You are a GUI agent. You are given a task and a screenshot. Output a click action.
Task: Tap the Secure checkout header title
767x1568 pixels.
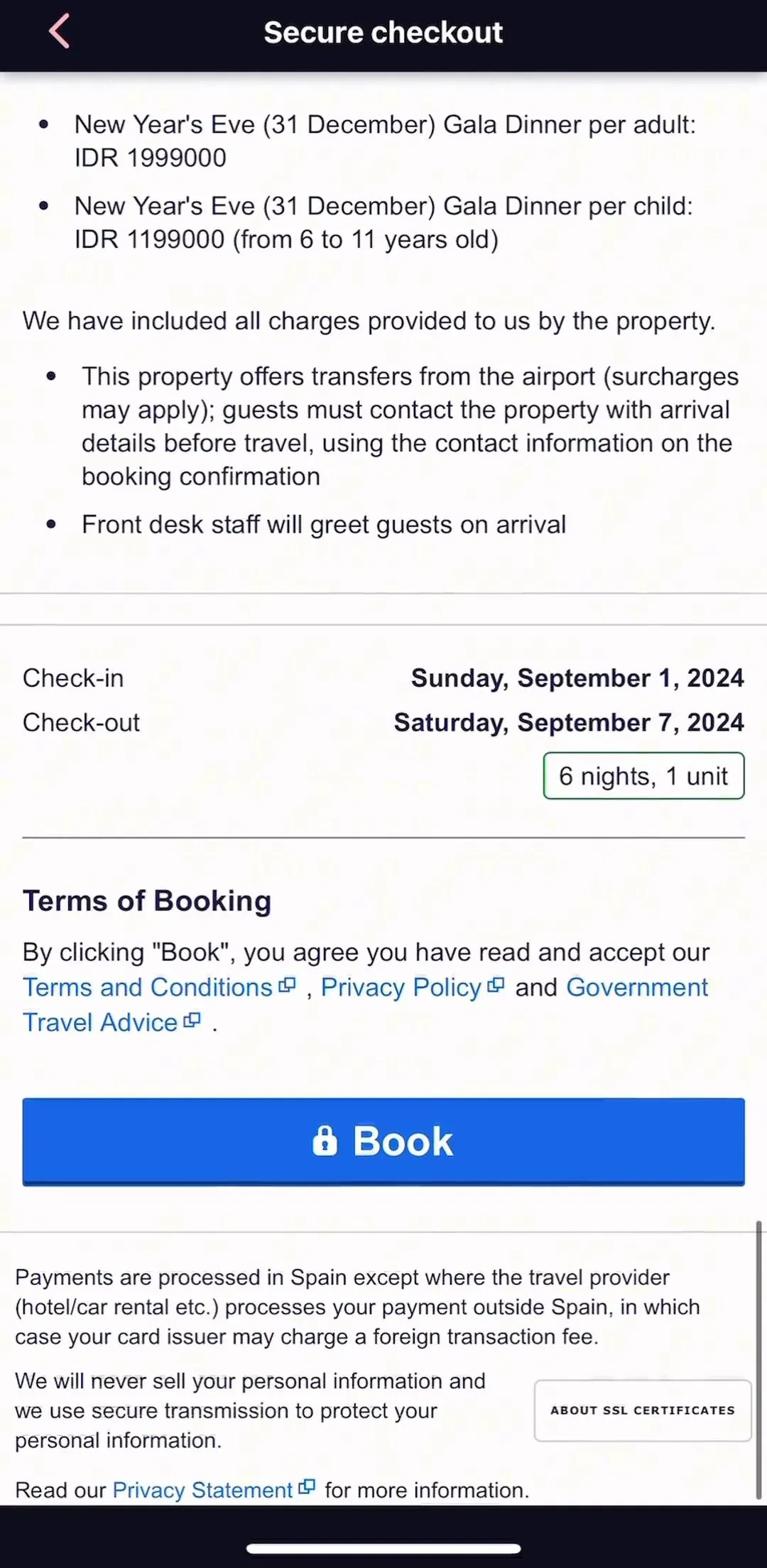point(383,33)
